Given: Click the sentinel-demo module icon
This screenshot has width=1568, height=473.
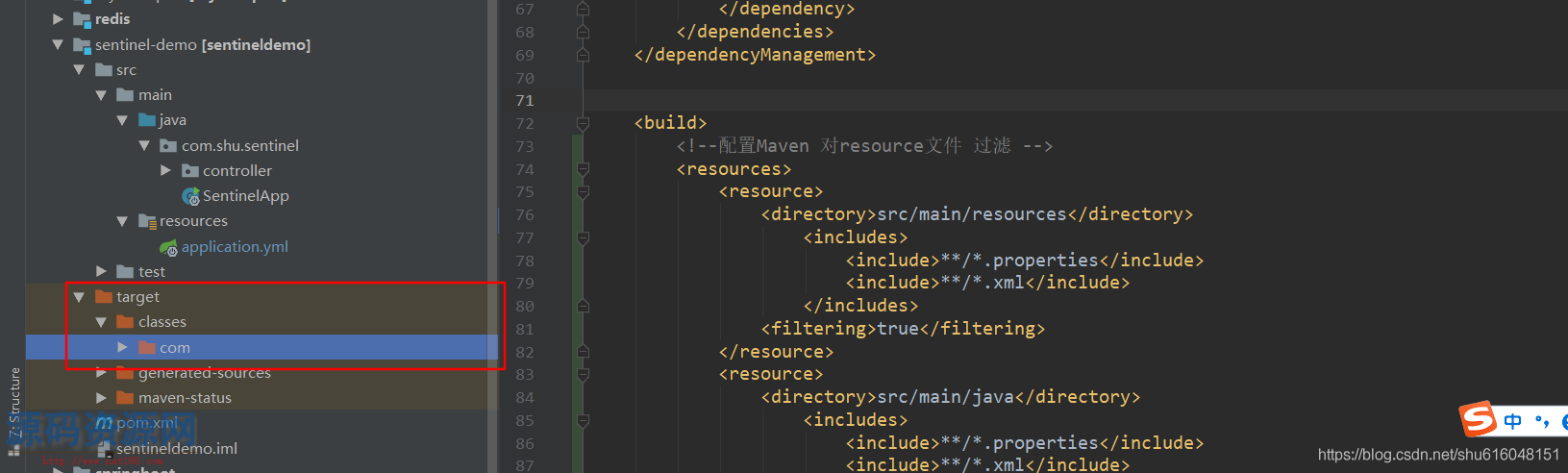Looking at the screenshot, I should pos(82,45).
